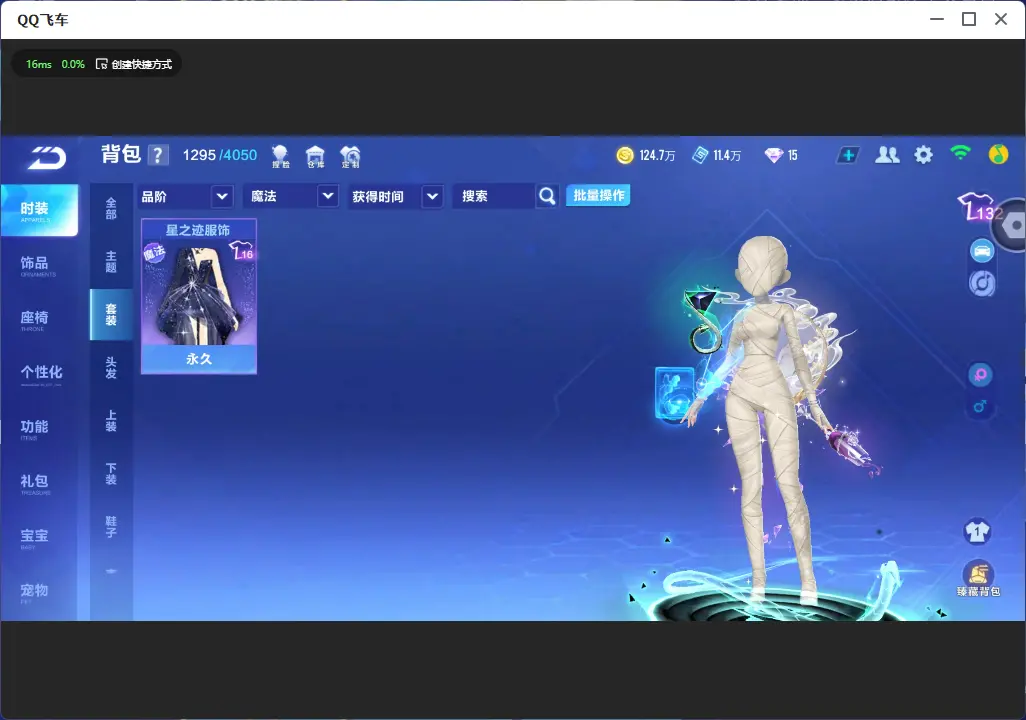Image resolution: width=1026 pixels, height=720 pixels.
Task: Click the 魔法 badge on the outfit card
Action: click(155, 252)
